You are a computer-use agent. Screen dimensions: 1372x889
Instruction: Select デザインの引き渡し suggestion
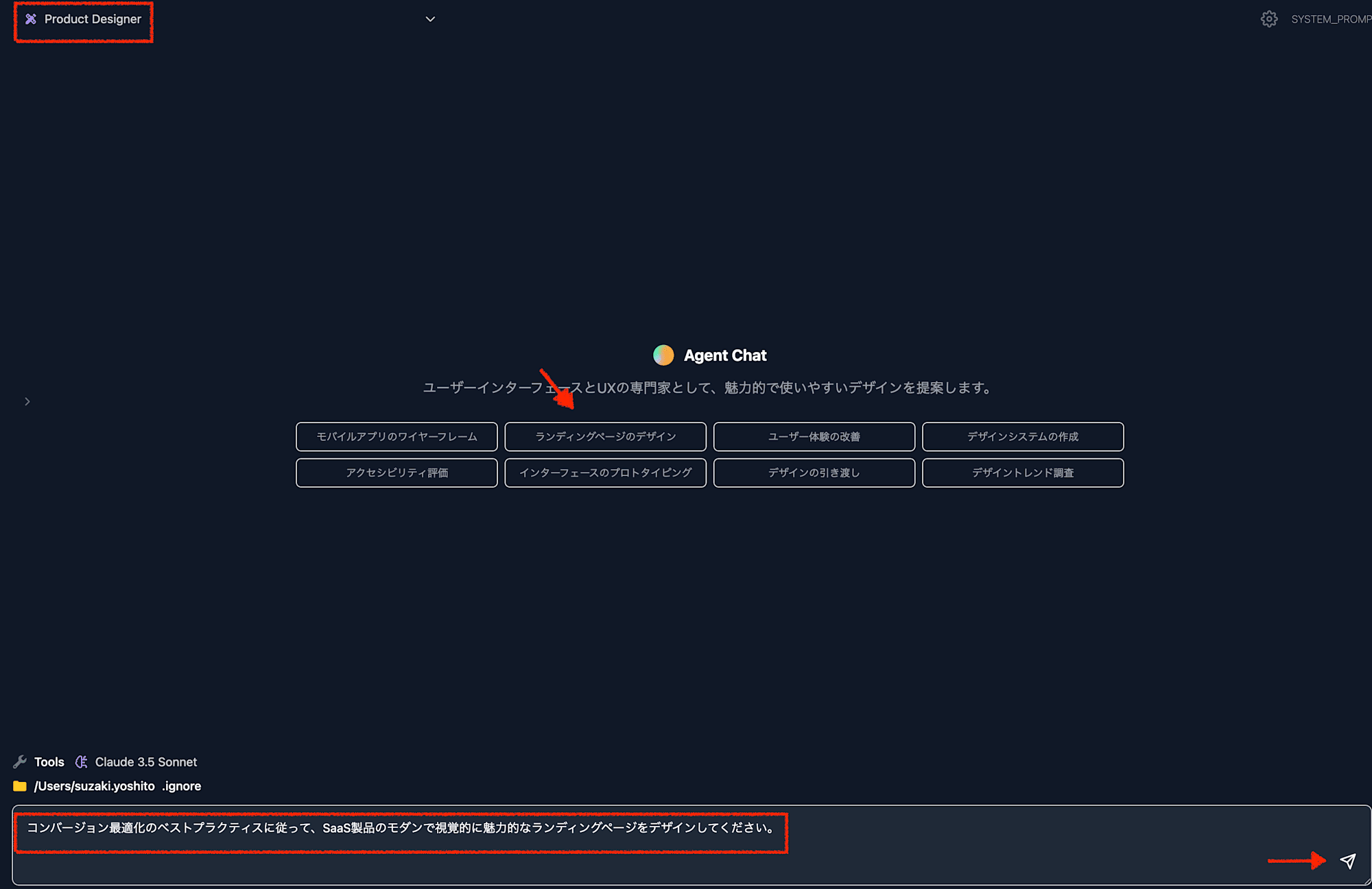[x=814, y=473]
